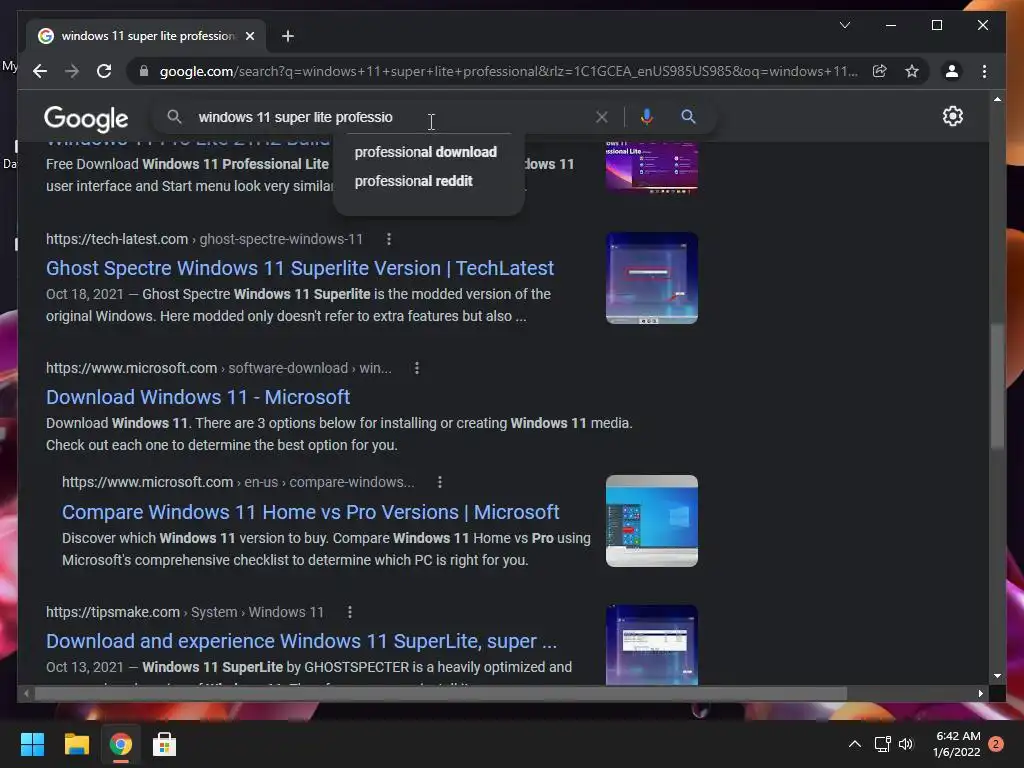Click the scroll up arrow on vertical scrollbar

tap(997, 99)
